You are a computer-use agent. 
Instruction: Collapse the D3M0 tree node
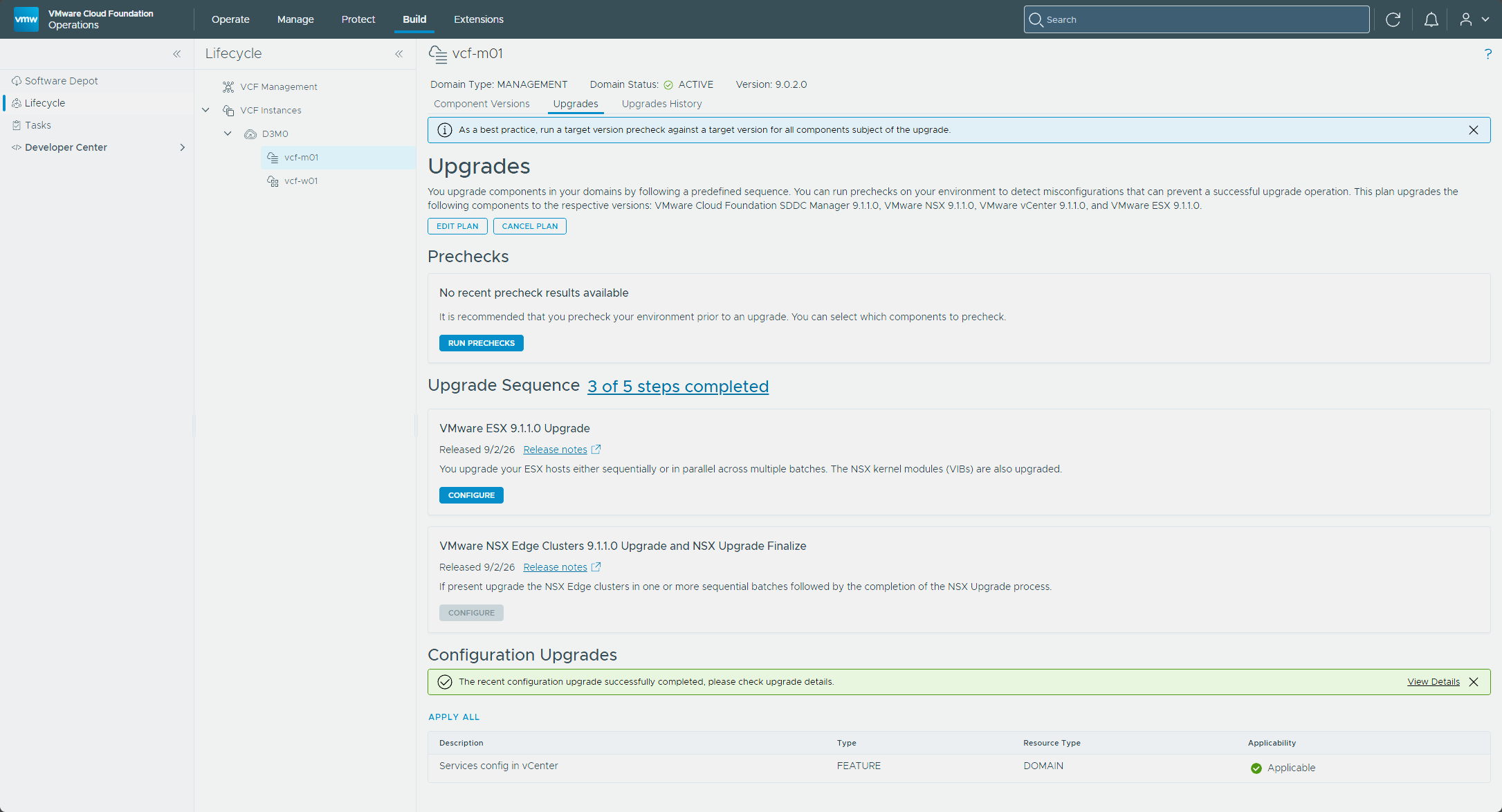(228, 133)
